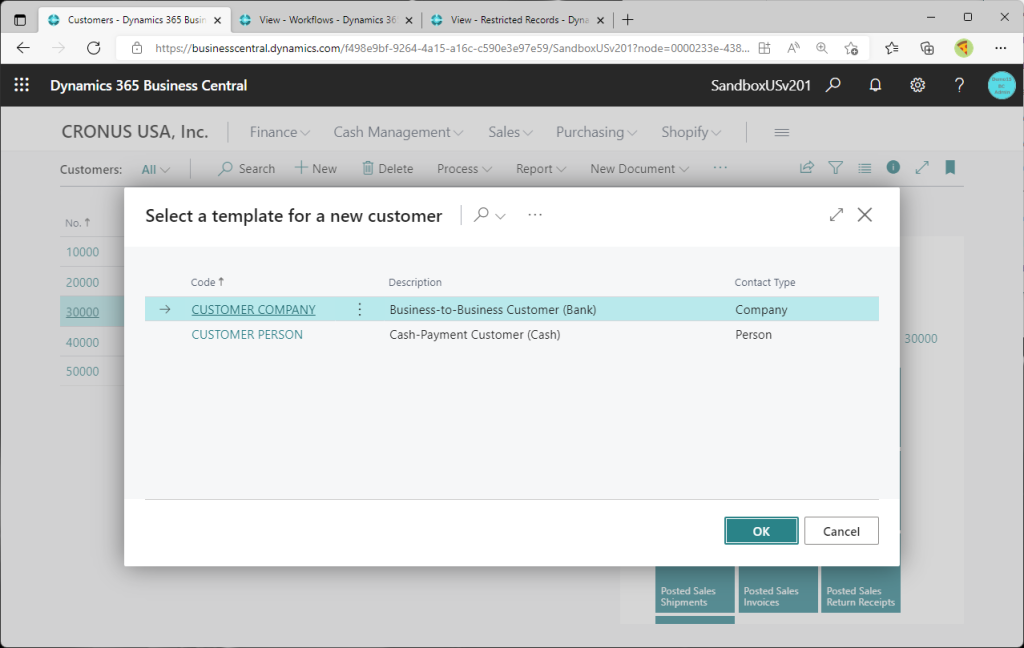Toggle the filter pane funnel icon
1024x648 pixels.
pyautogui.click(x=835, y=168)
